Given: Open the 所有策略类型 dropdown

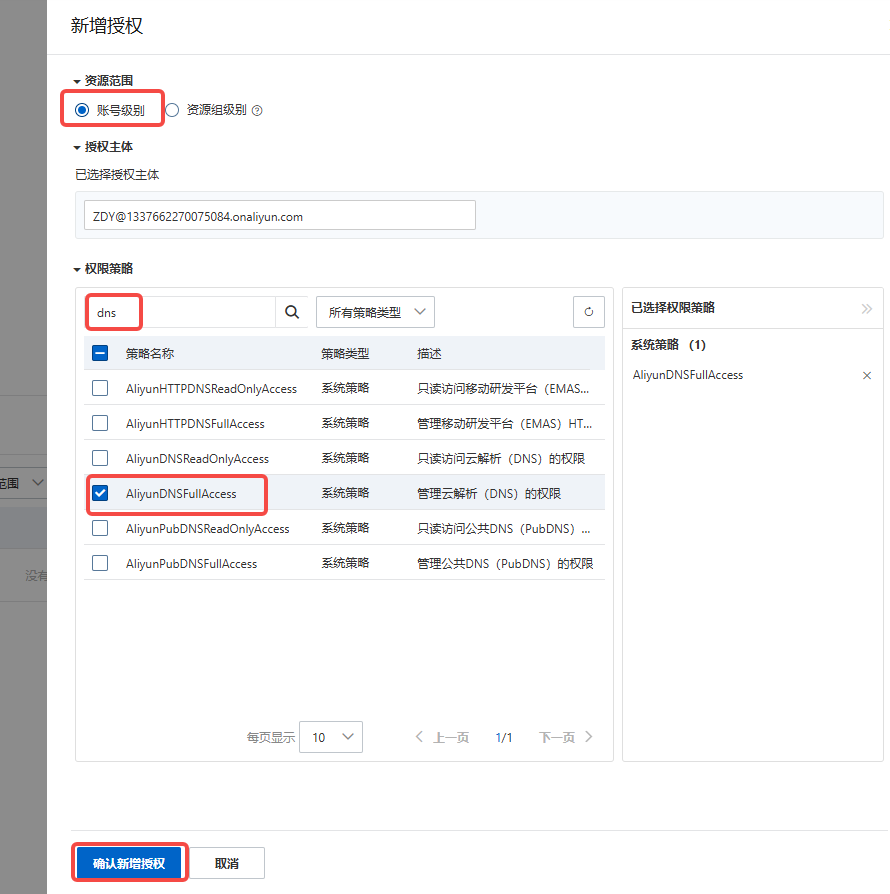Looking at the screenshot, I should tap(375, 312).
